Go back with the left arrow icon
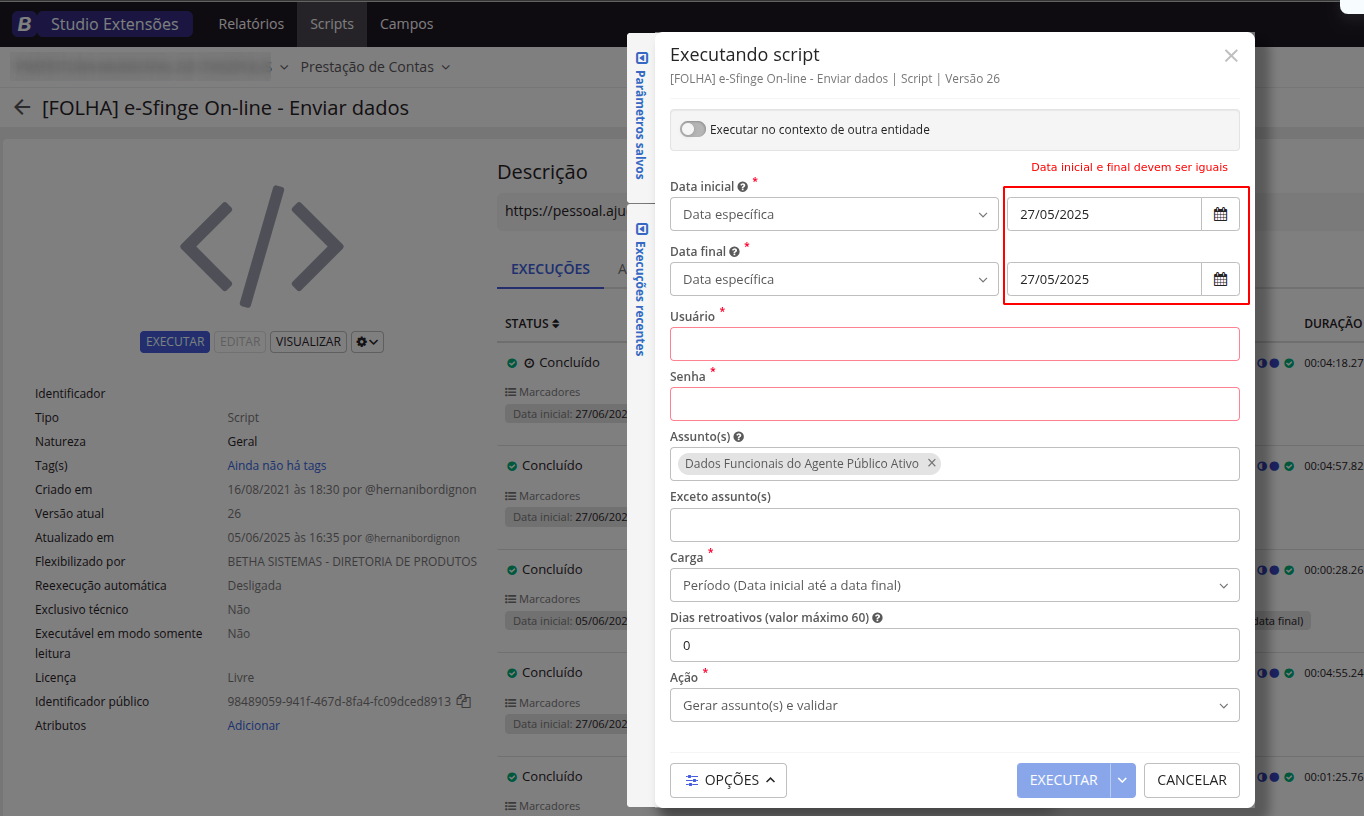The height and width of the screenshot is (816, 1364). 22,107
